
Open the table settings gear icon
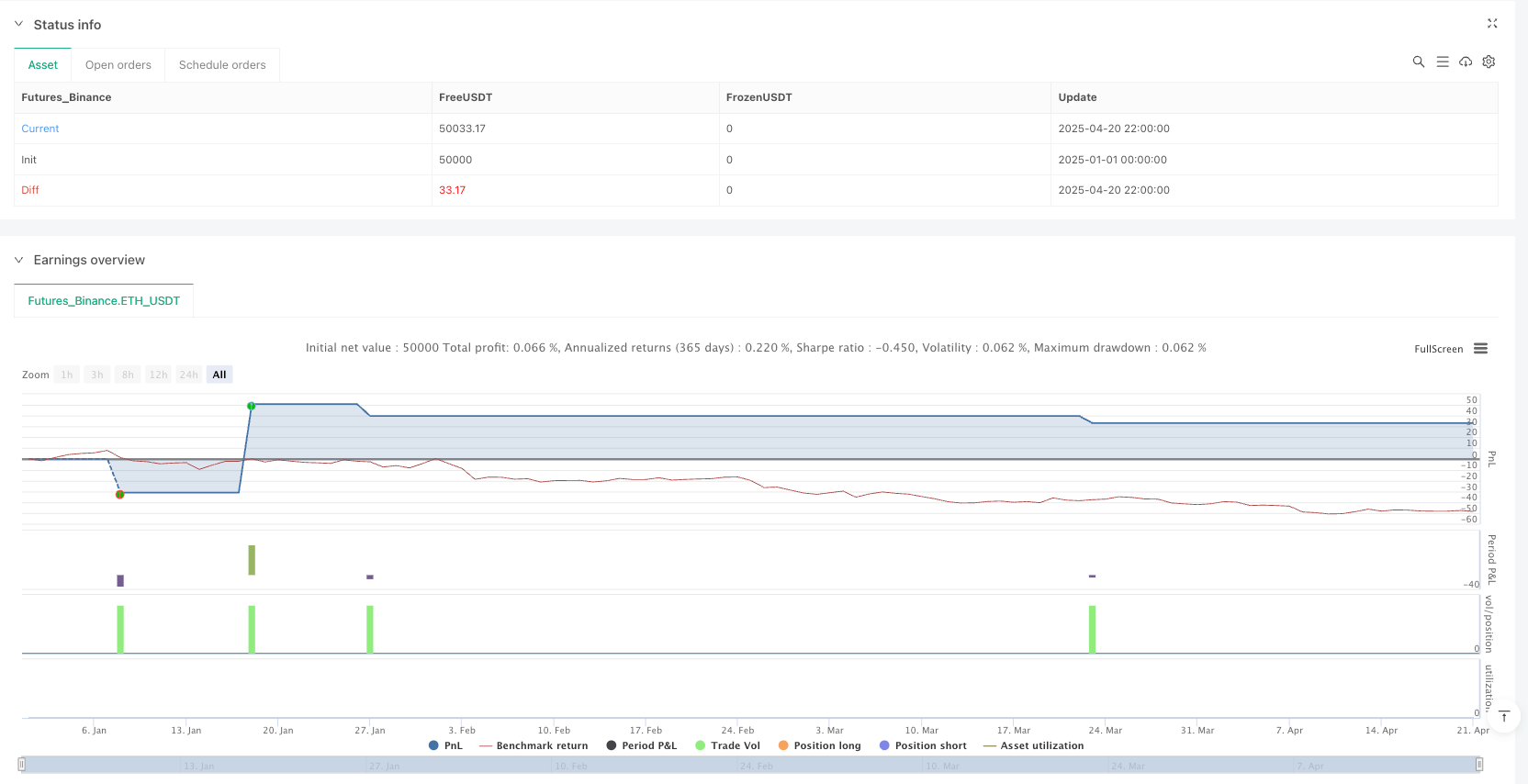(x=1489, y=62)
